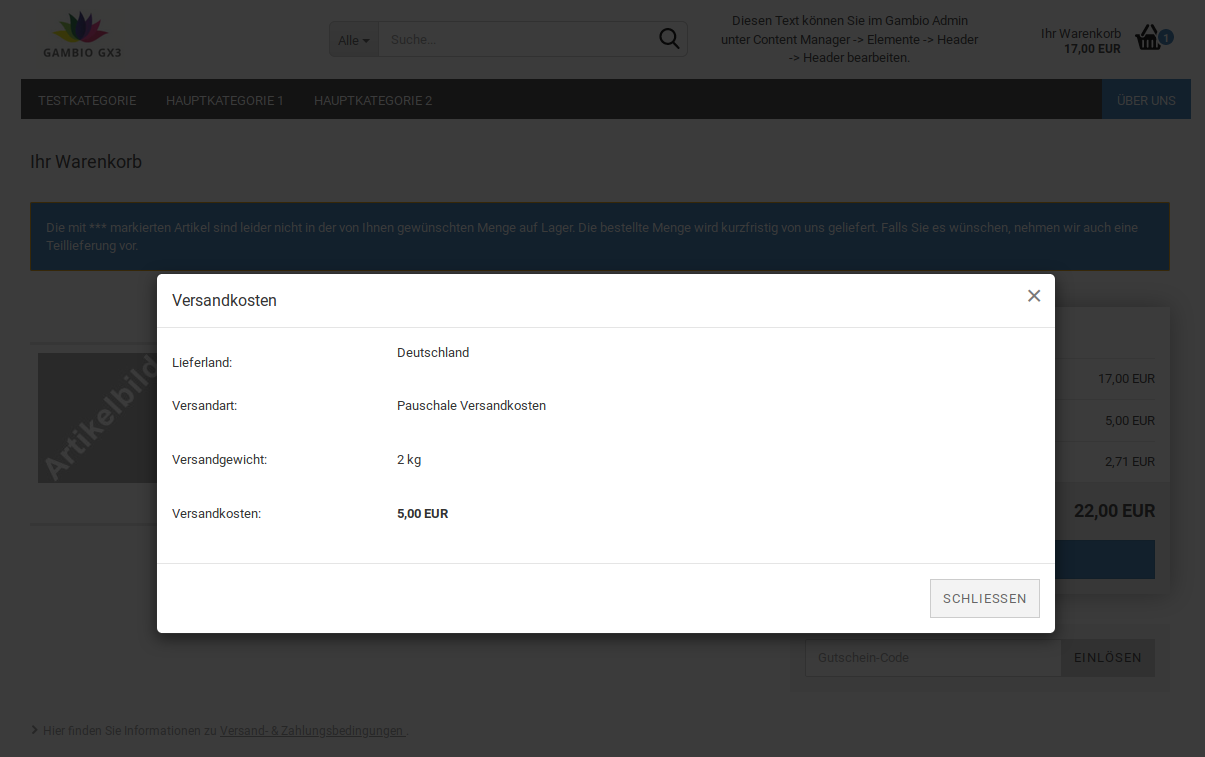
Task: Go to Hauptkategorie 2
Action: [x=373, y=100]
